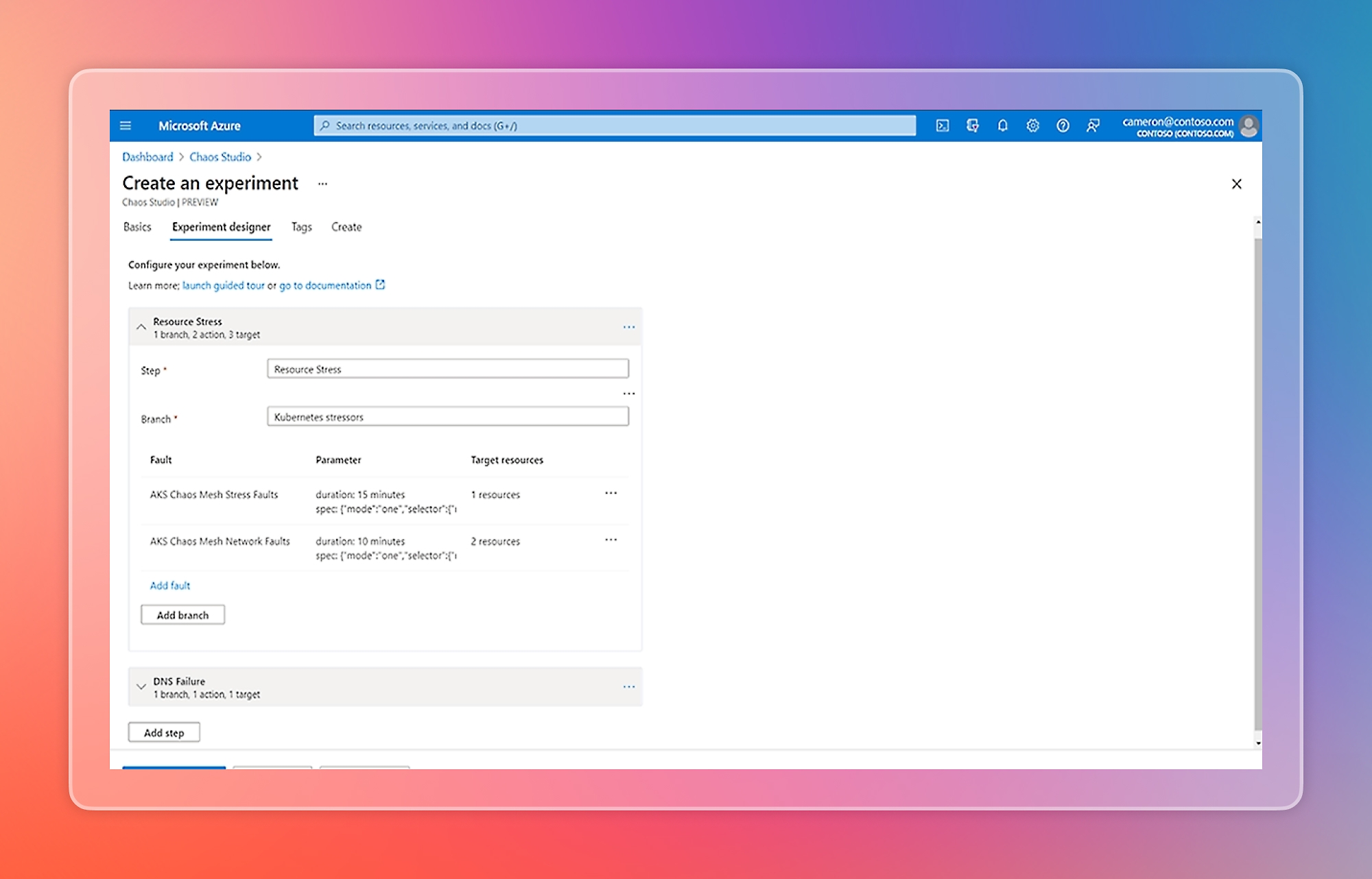Click the '1 branch, 2 action, 3 target' summary
The height and width of the screenshot is (879, 1372).
coord(206,335)
